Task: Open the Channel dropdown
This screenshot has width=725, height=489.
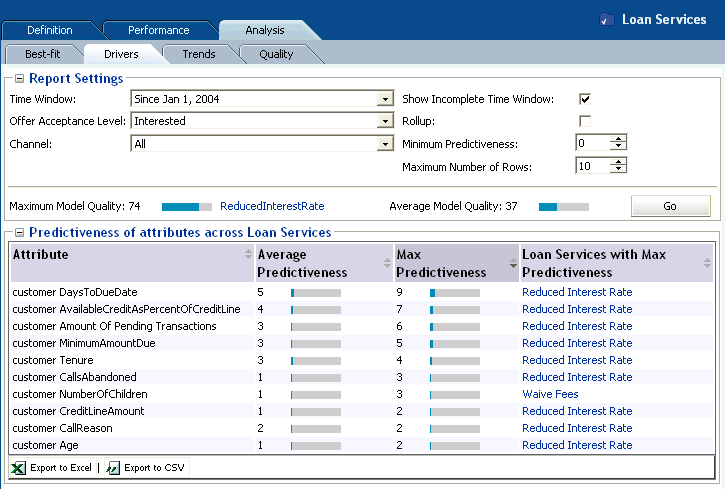Action: [x=385, y=144]
